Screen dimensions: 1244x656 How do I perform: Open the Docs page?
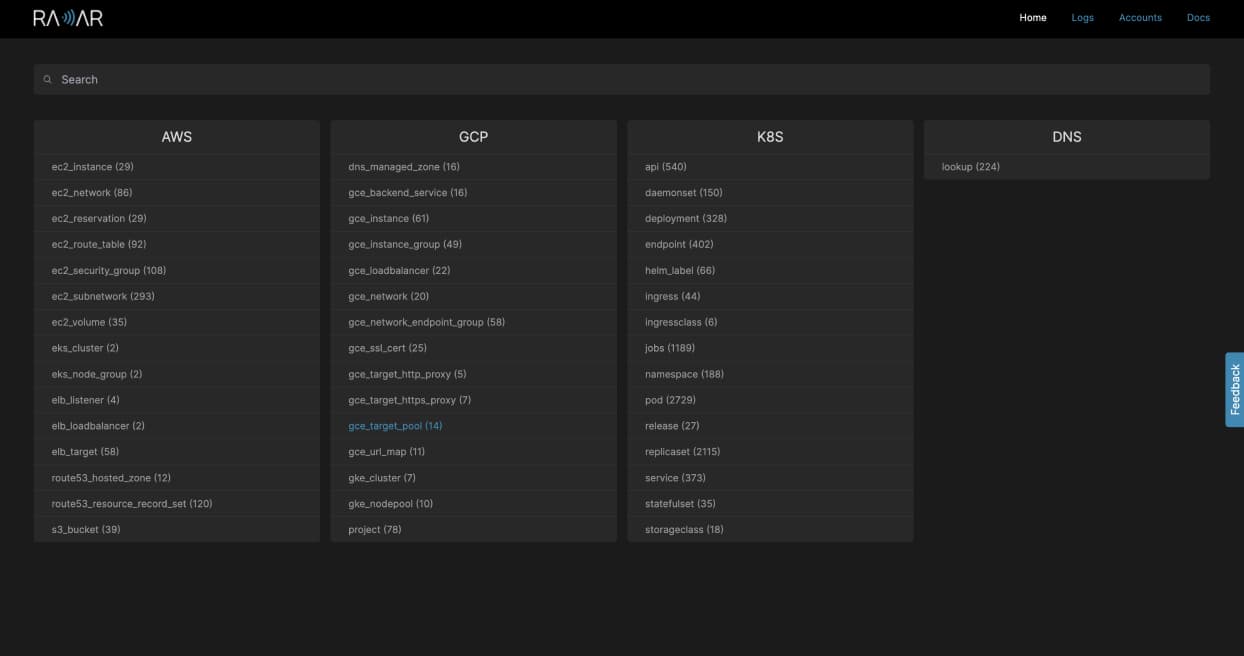point(1198,18)
